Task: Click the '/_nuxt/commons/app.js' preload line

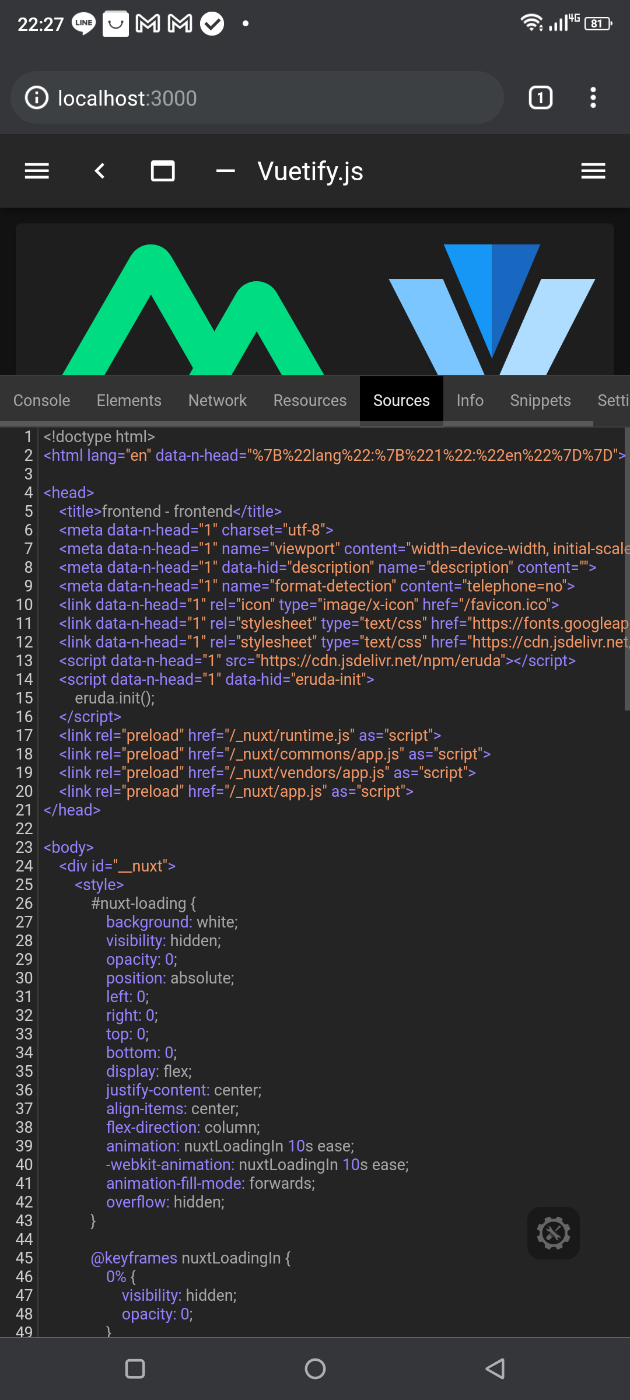Action: 275,754
